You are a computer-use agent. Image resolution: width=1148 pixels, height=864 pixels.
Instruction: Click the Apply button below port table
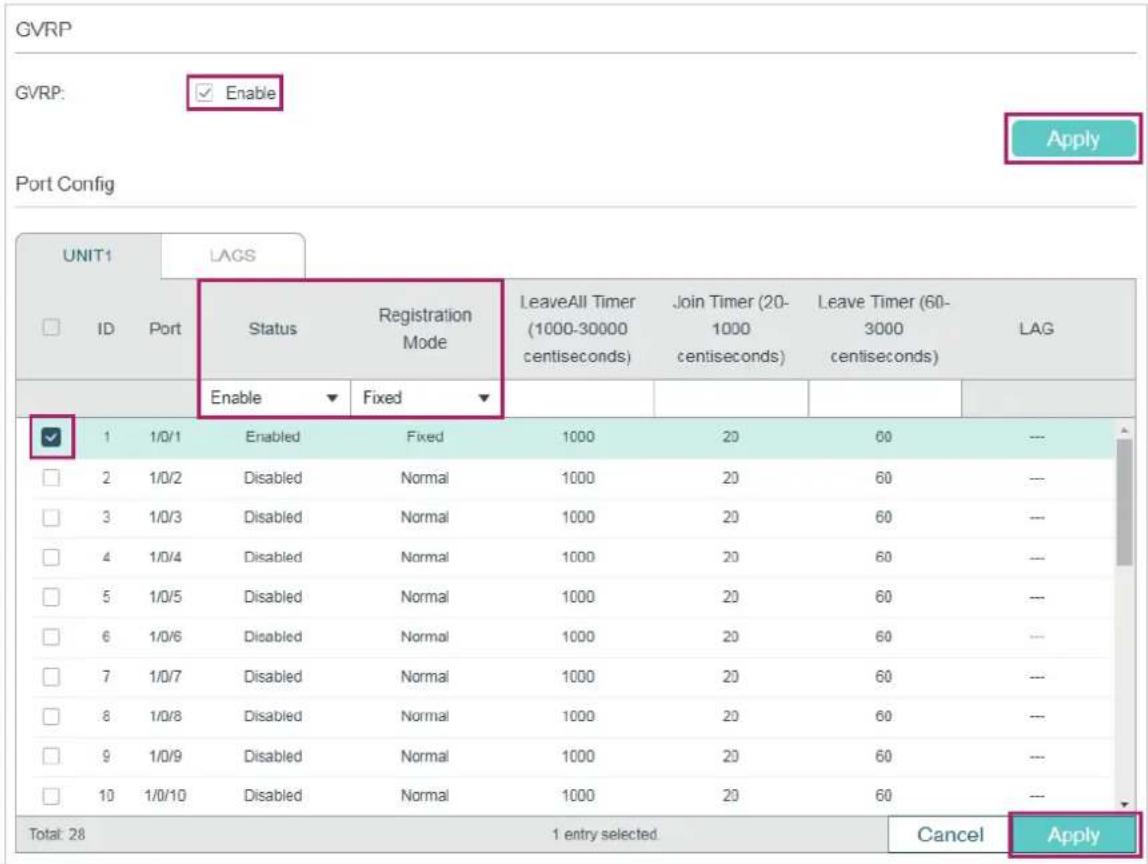point(1073,835)
